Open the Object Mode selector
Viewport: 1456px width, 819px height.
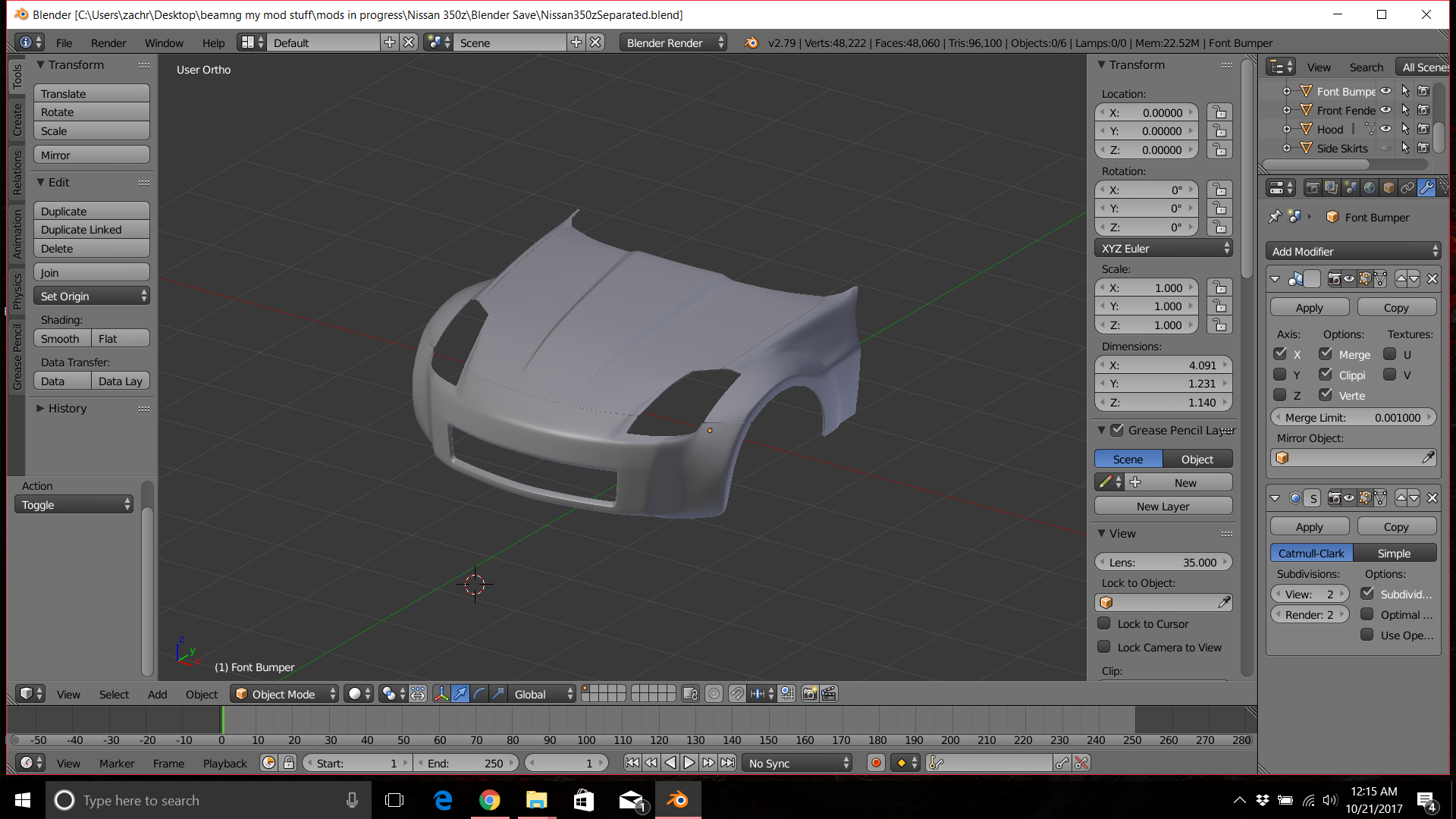click(x=284, y=694)
